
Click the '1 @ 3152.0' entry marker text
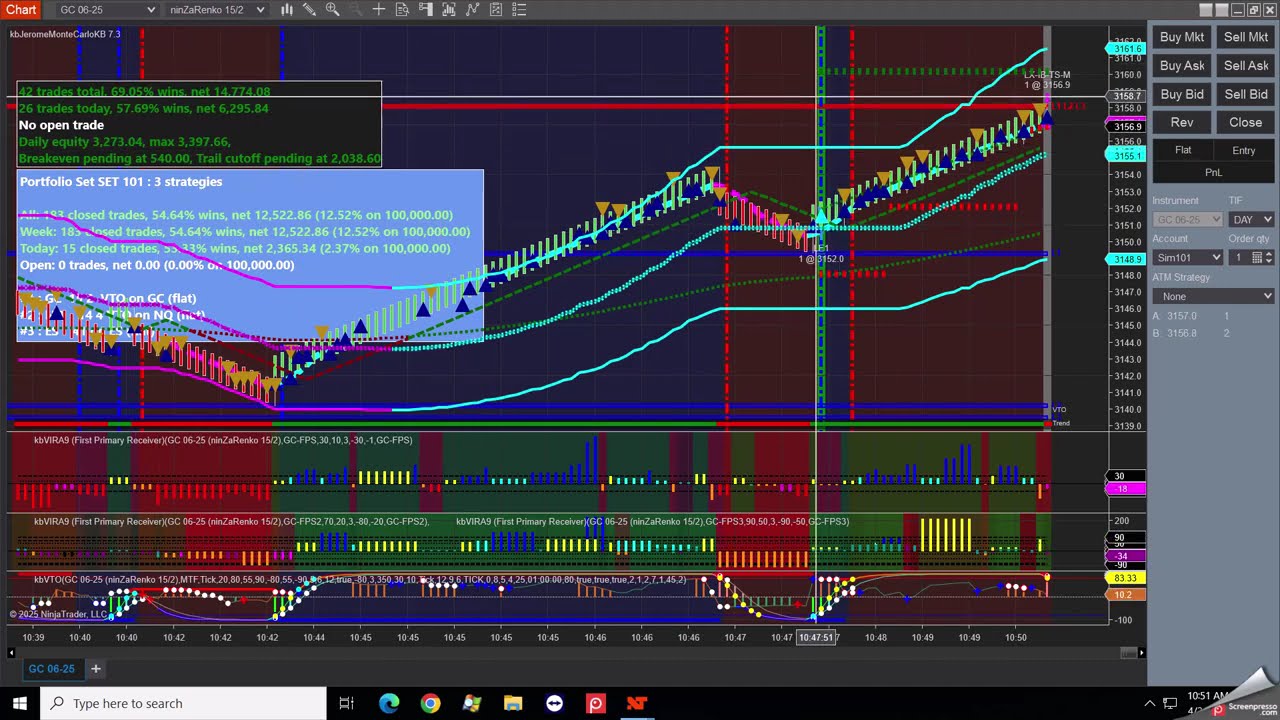pyautogui.click(x=821, y=259)
